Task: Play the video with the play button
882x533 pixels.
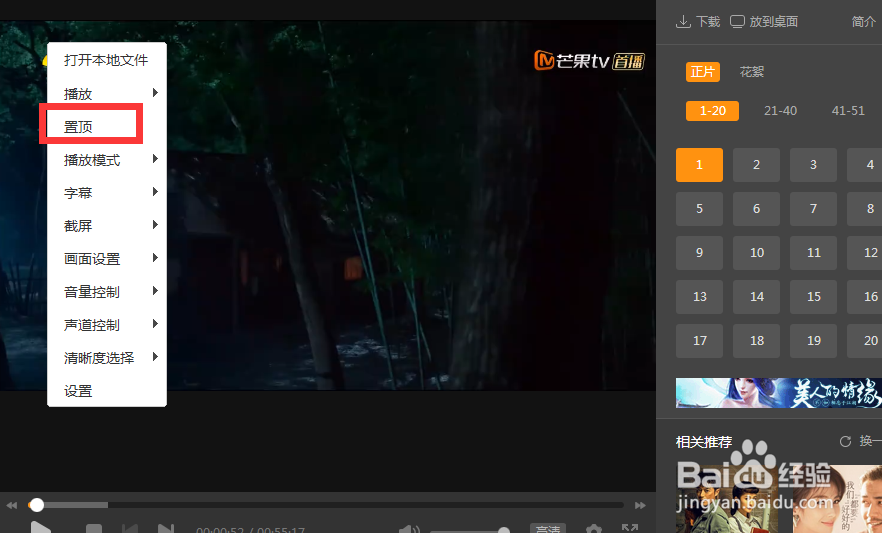Action: click(x=40, y=528)
